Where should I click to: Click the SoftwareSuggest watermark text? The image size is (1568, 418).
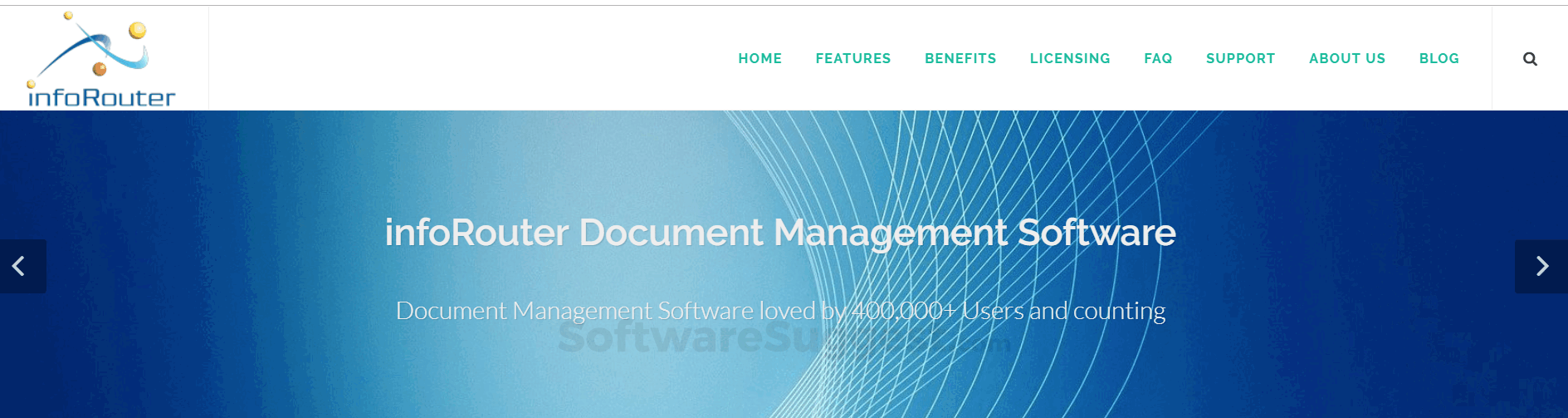pos(681,339)
